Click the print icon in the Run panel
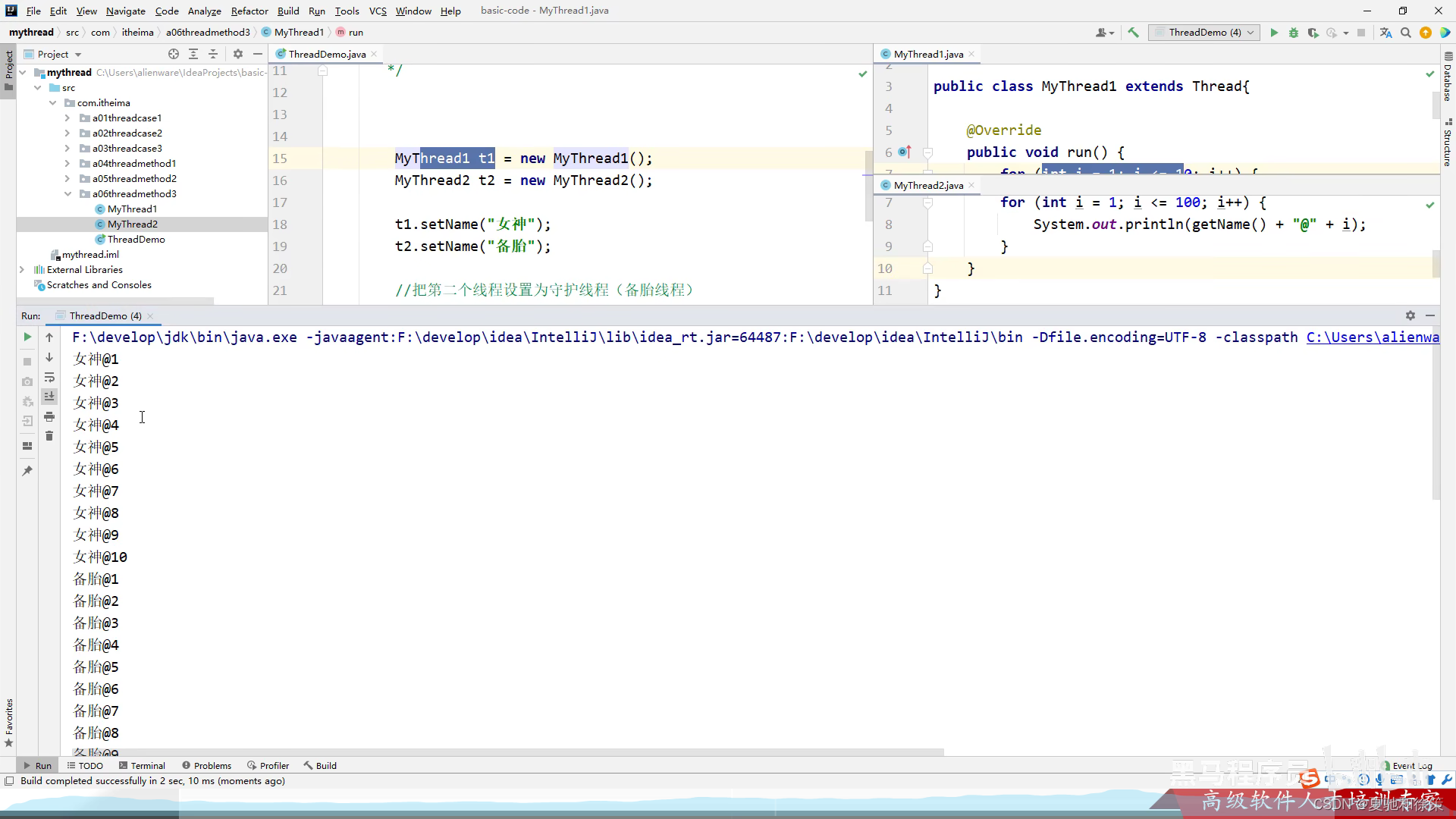The image size is (1456, 819). tap(49, 416)
